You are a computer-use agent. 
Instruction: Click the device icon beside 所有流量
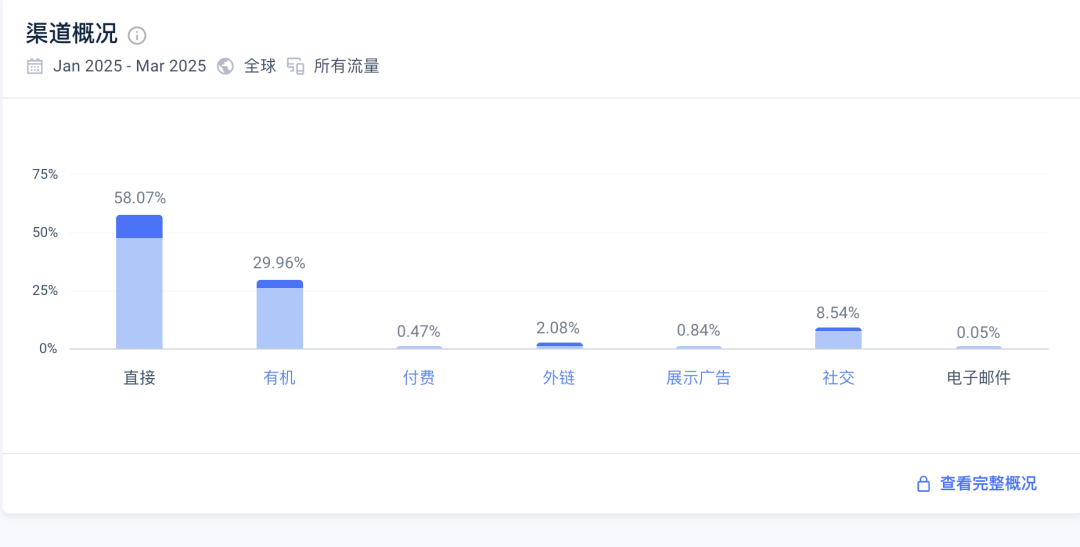[295, 67]
